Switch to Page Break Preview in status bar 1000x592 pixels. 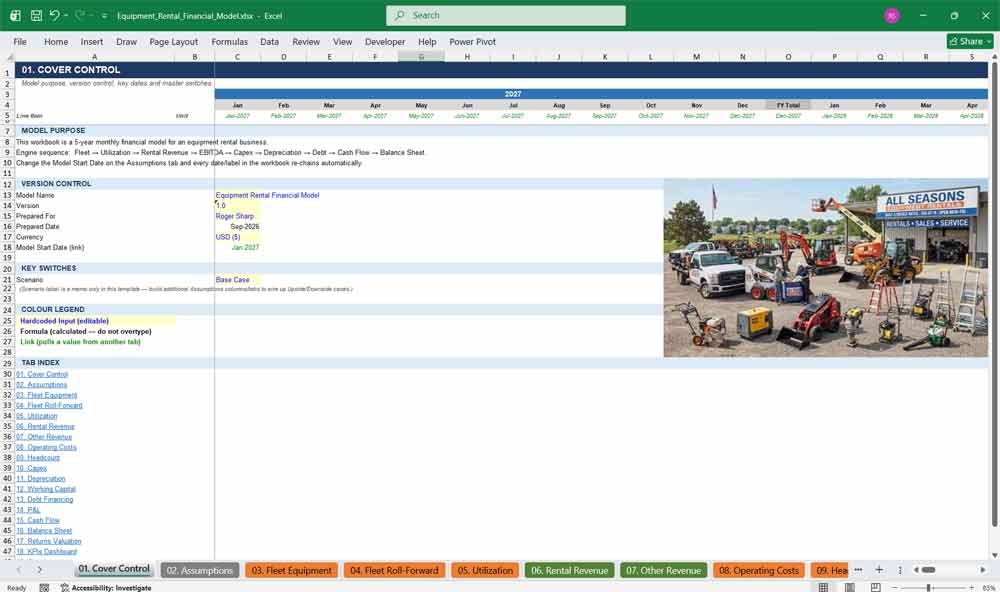(x=876, y=588)
